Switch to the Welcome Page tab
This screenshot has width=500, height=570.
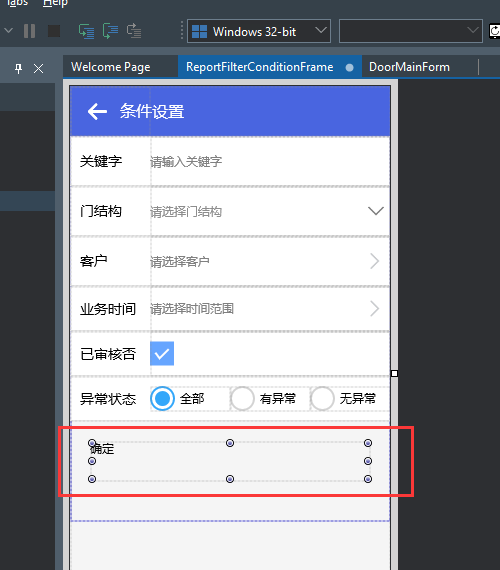[111, 67]
